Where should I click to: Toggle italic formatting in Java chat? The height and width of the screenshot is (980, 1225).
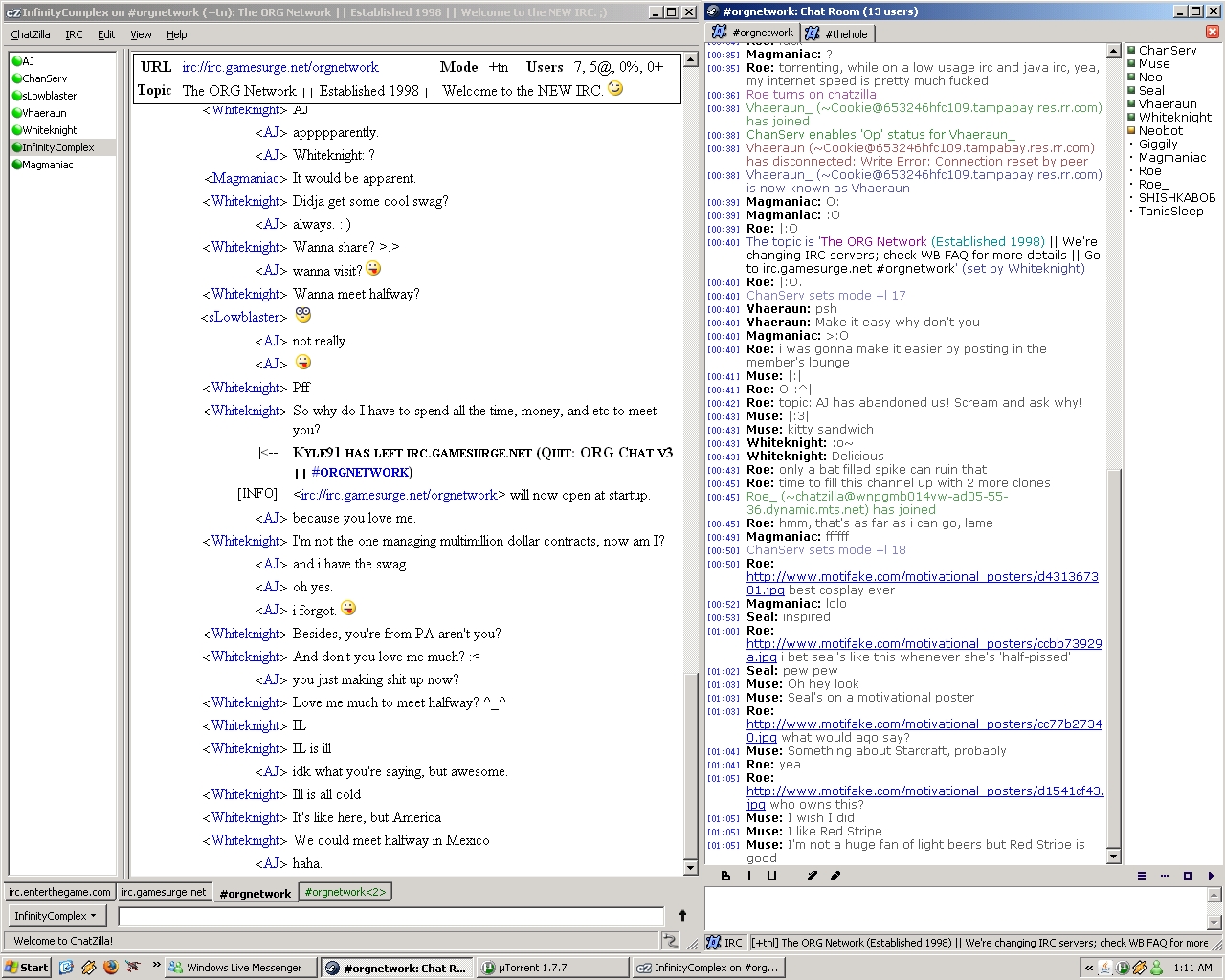click(748, 876)
